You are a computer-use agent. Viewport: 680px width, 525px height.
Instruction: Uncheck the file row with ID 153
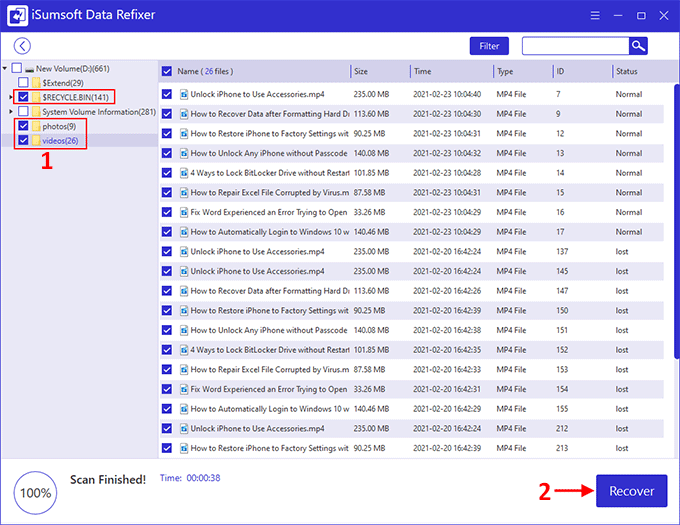click(167, 369)
